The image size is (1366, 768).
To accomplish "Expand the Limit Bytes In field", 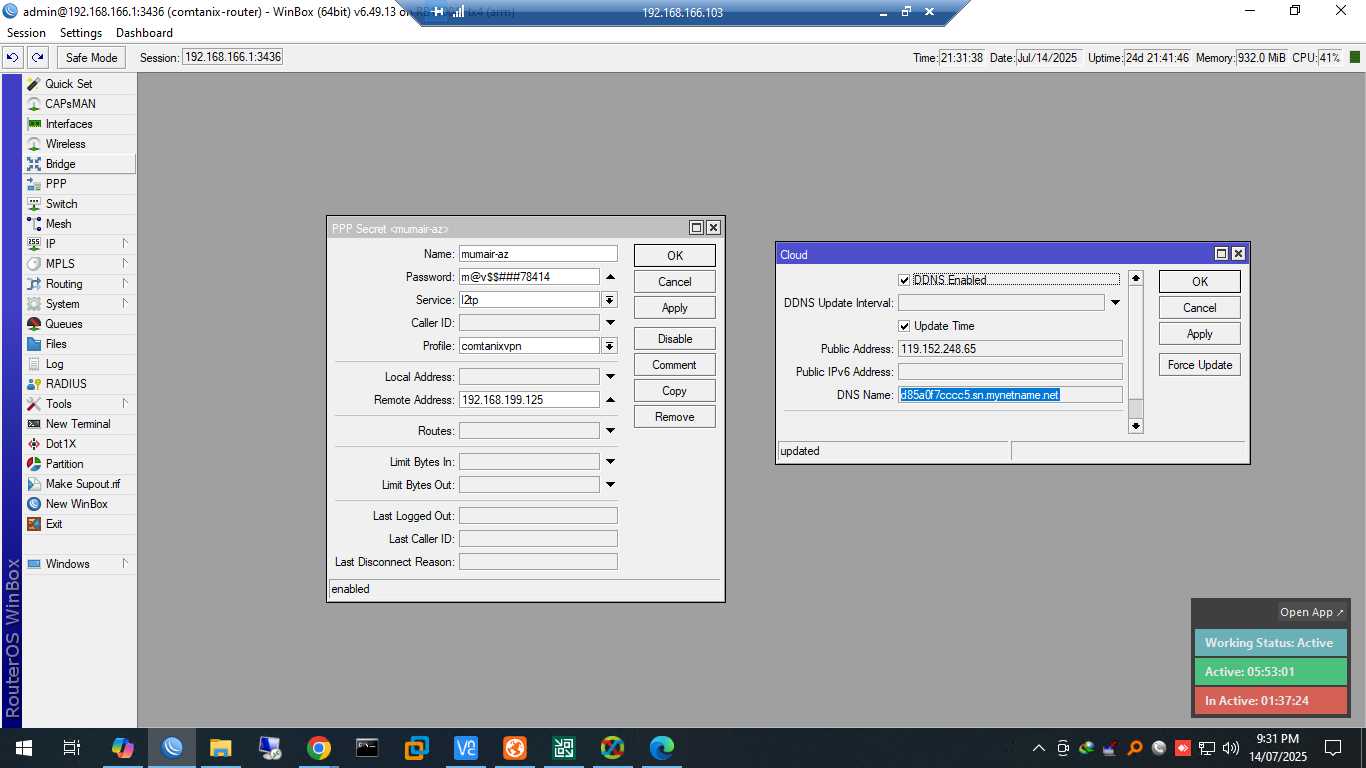I will (x=611, y=462).
